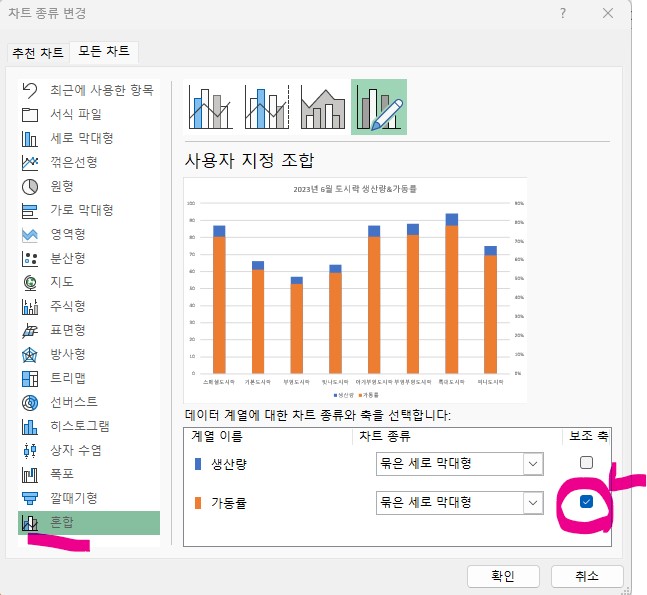Choose clustered column-line combo subtype
This screenshot has width=647, height=595.
pos(210,107)
